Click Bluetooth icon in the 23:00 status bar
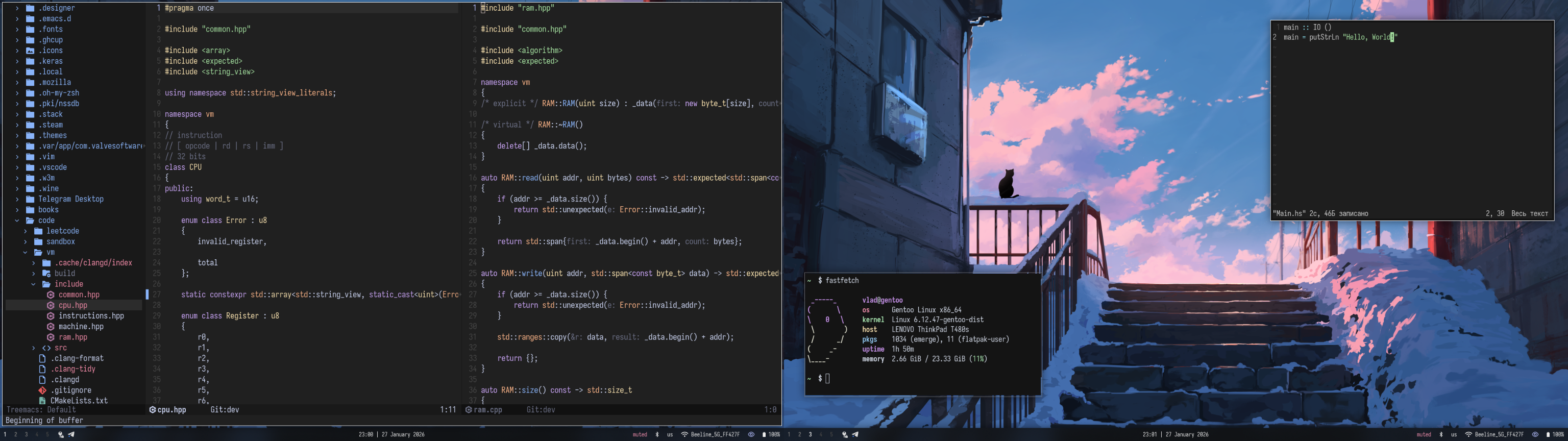This screenshot has width=1568, height=441. click(657, 434)
